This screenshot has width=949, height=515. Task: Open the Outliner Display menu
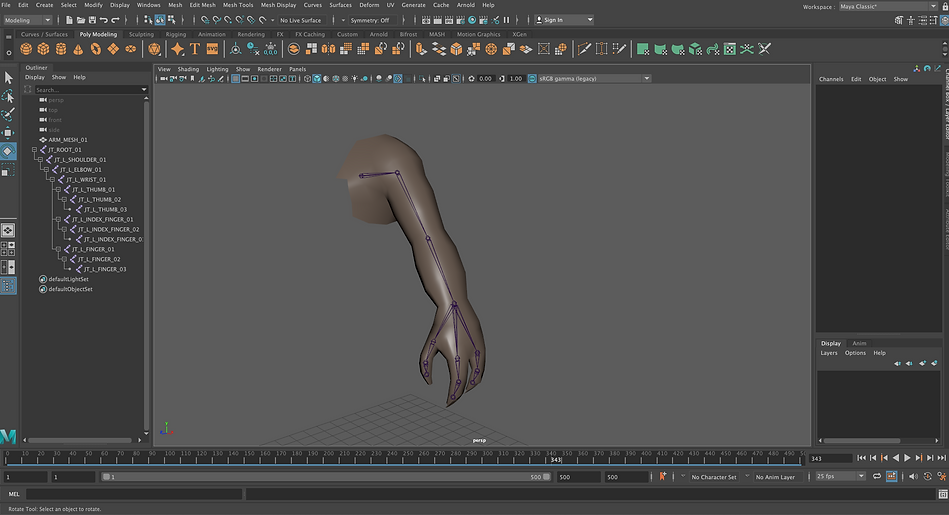(x=34, y=77)
